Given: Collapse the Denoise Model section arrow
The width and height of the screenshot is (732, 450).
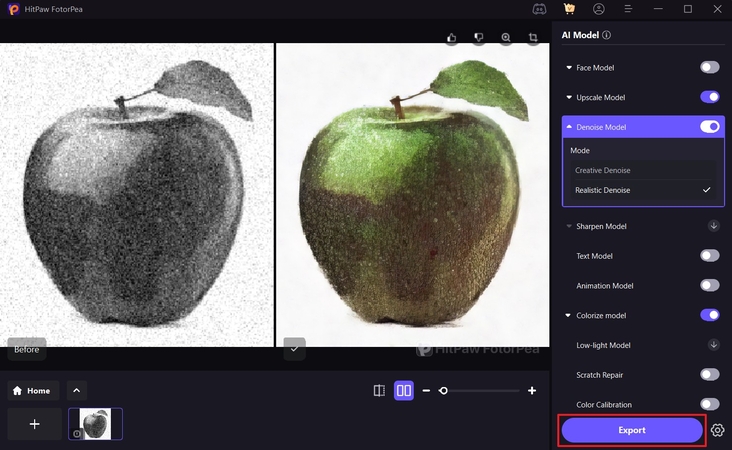Looking at the screenshot, I should point(569,127).
